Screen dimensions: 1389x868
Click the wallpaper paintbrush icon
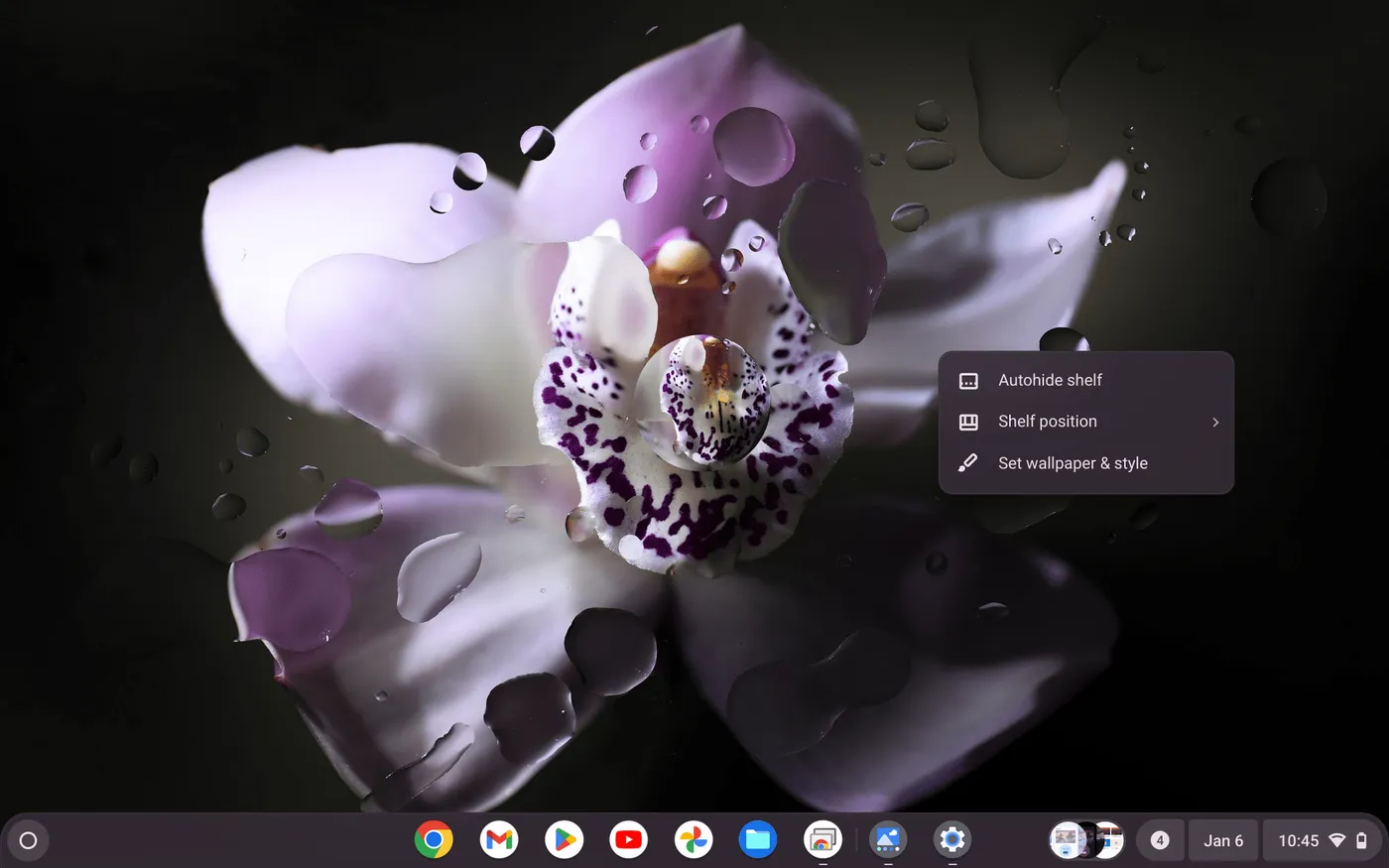pos(968,463)
